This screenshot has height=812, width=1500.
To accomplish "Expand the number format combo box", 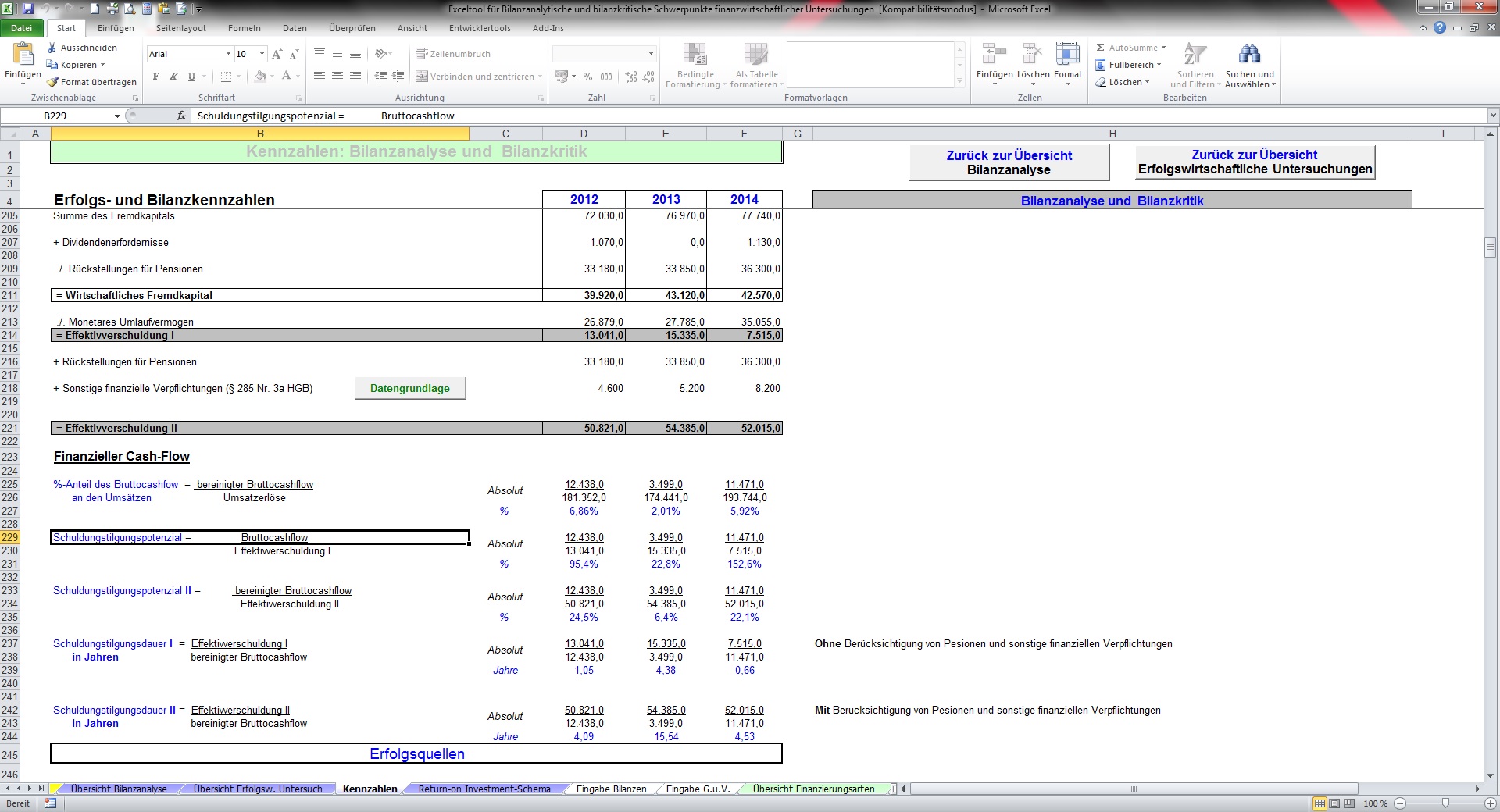I will click(x=651, y=54).
